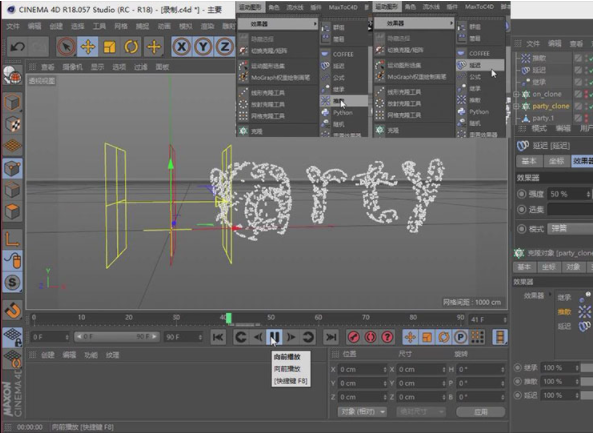Open the 文件 menu in menu bar

pyautogui.click(x=13, y=26)
